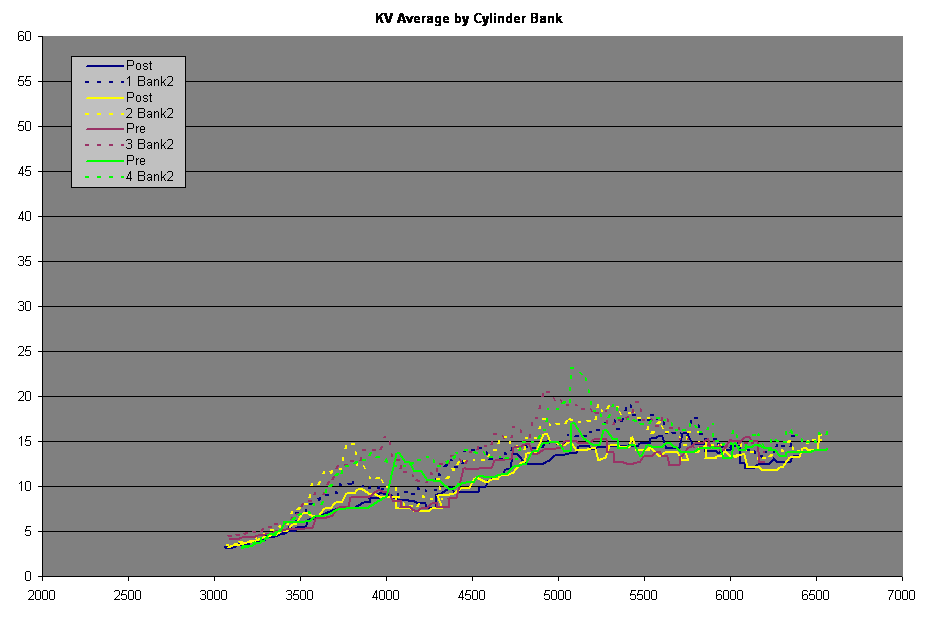Select the 'Pre' legend label beside the green line
938x624 pixels.
[136, 160]
